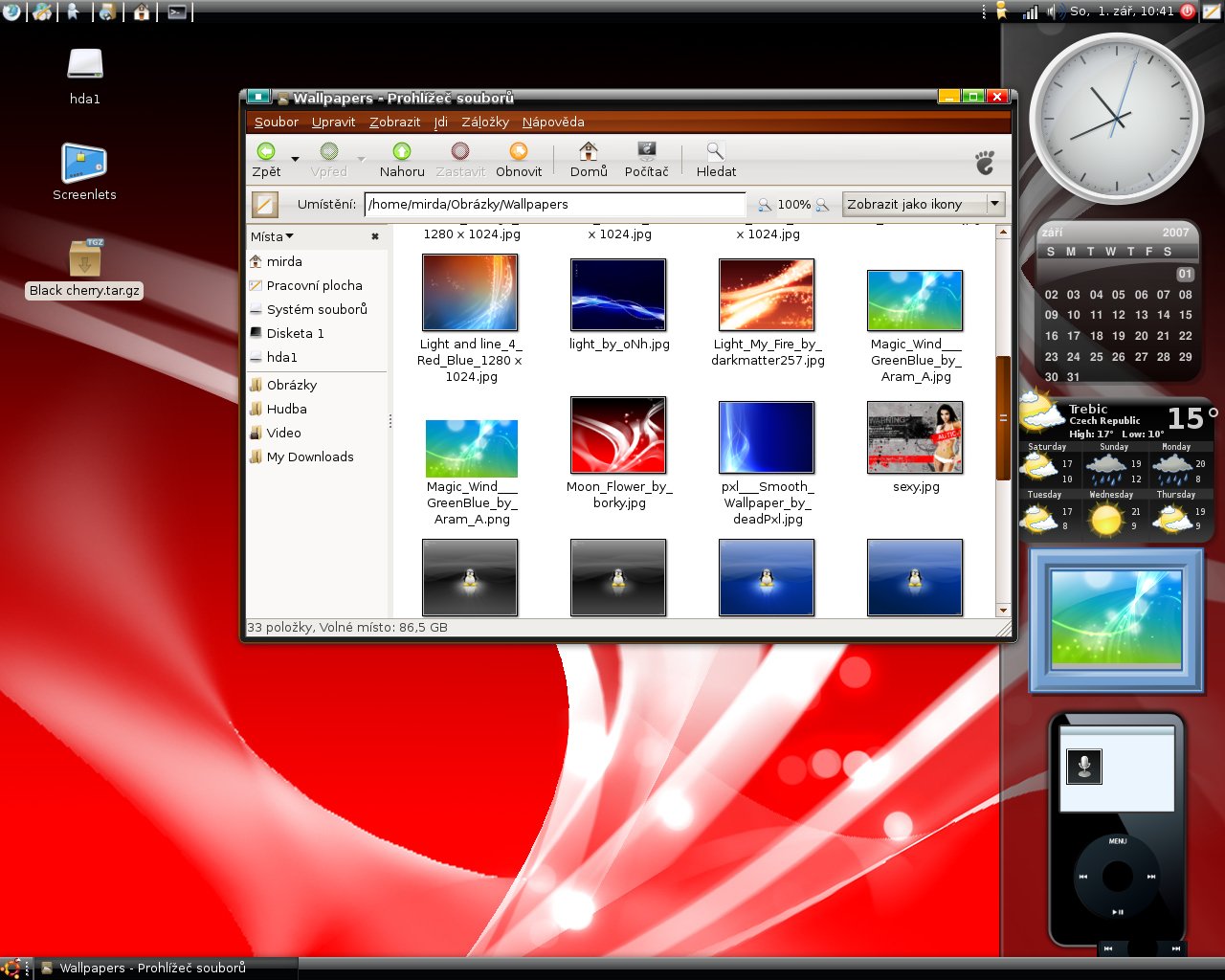1225x980 pixels.
Task: Click the scrollbar up arrow
Action: click(1003, 232)
